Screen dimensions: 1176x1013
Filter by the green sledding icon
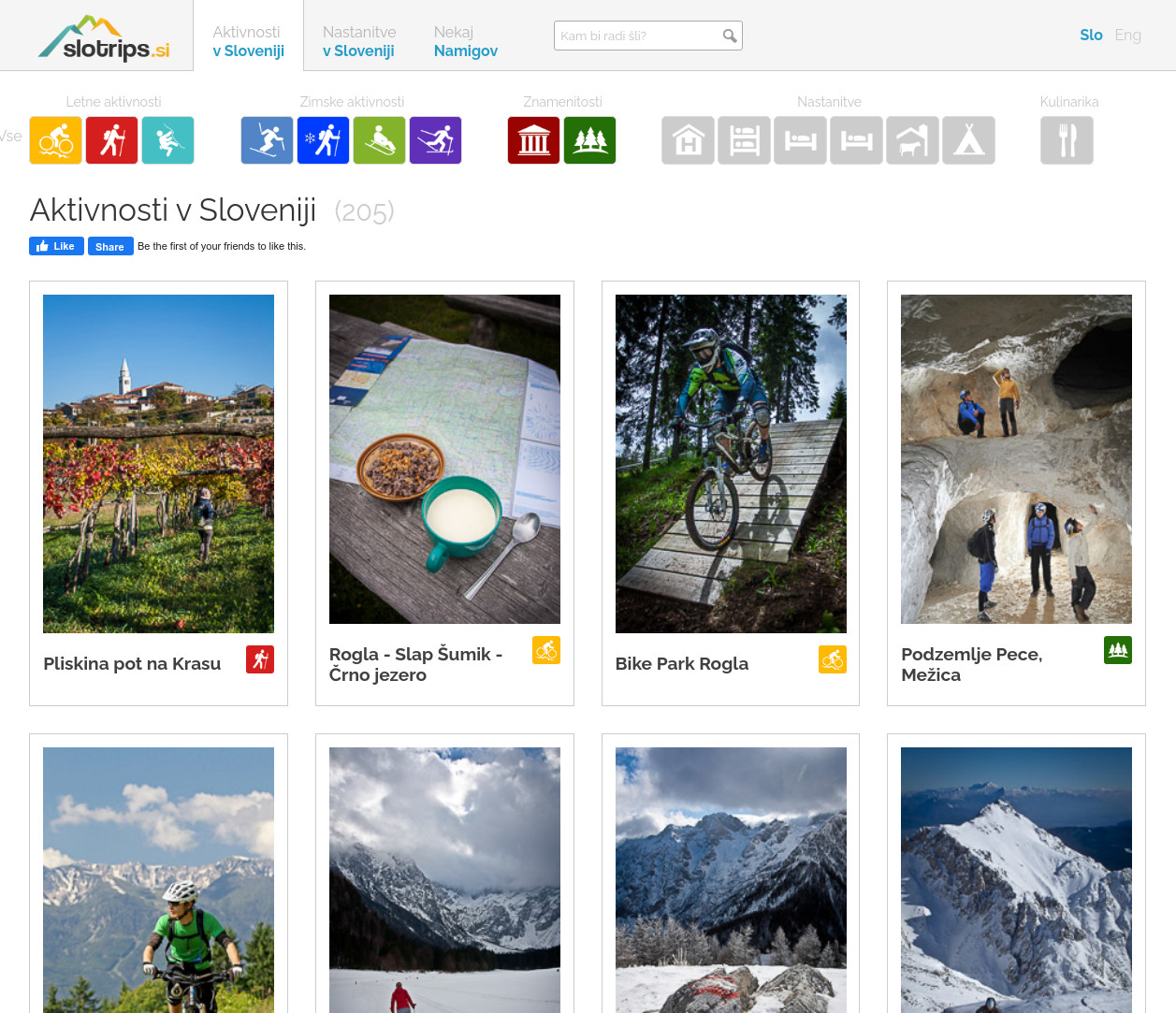click(x=379, y=140)
